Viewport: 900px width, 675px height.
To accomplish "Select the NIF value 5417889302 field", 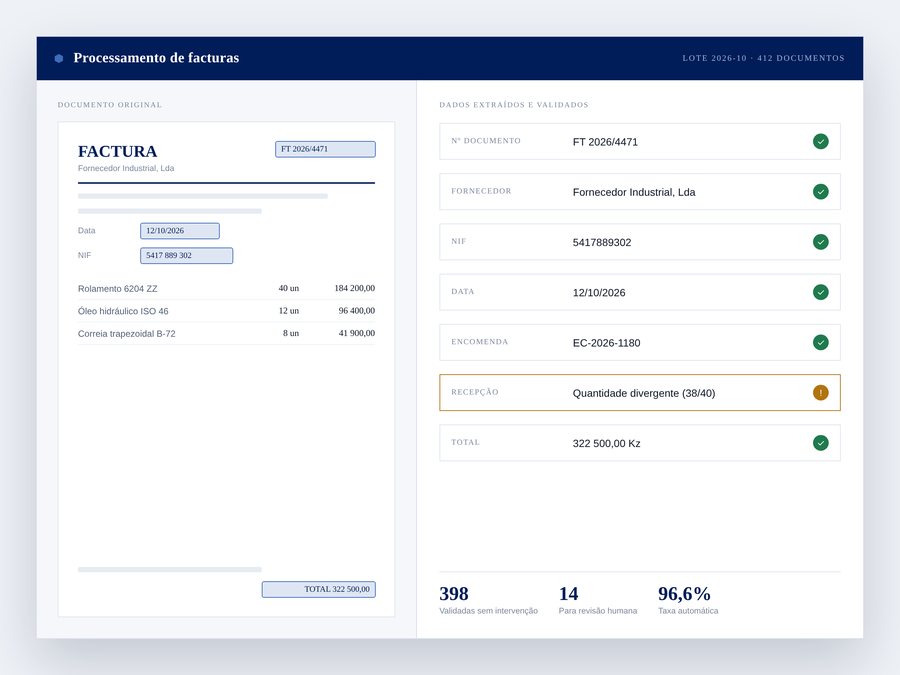I will (x=639, y=242).
